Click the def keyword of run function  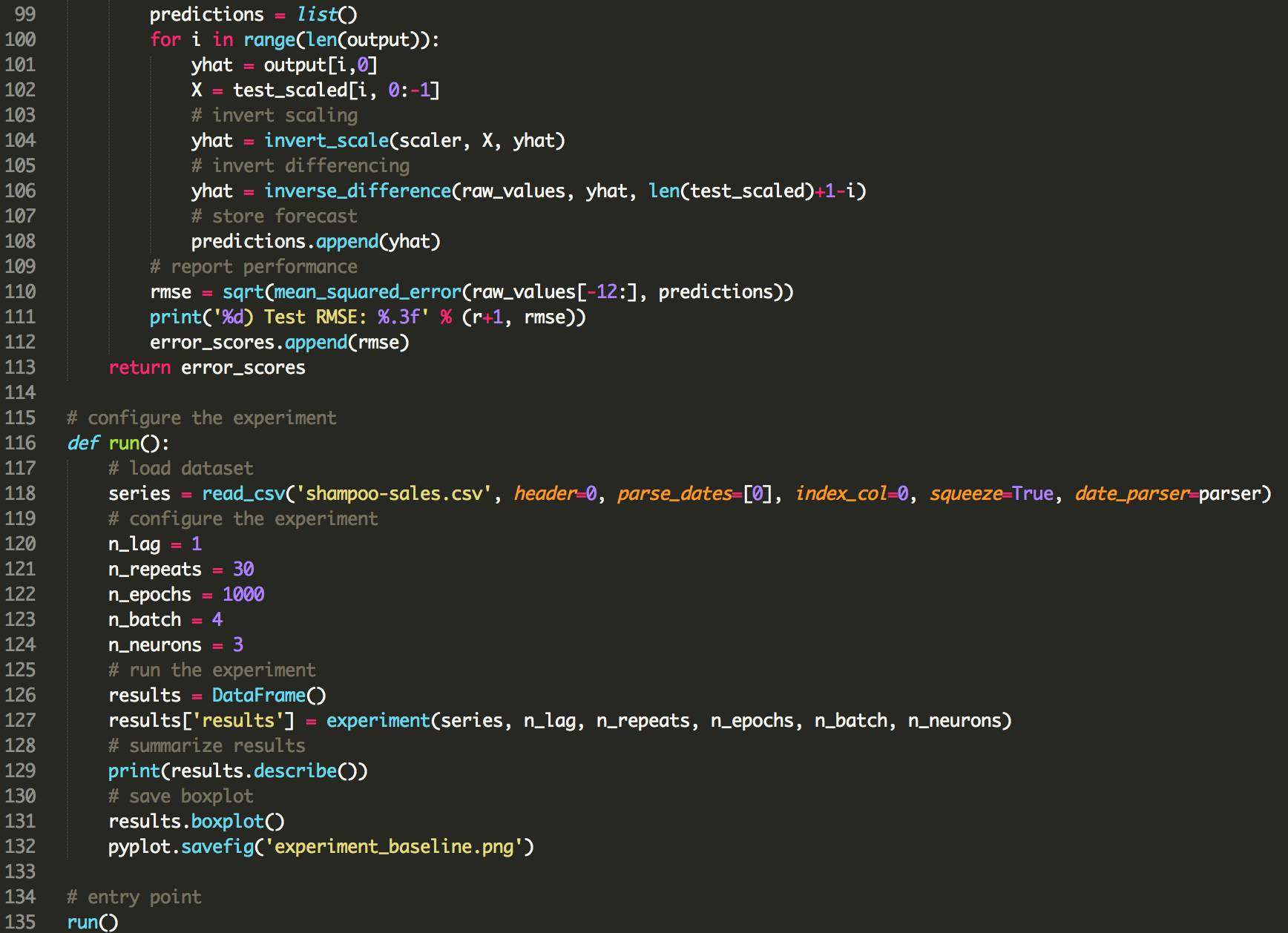click(82, 443)
